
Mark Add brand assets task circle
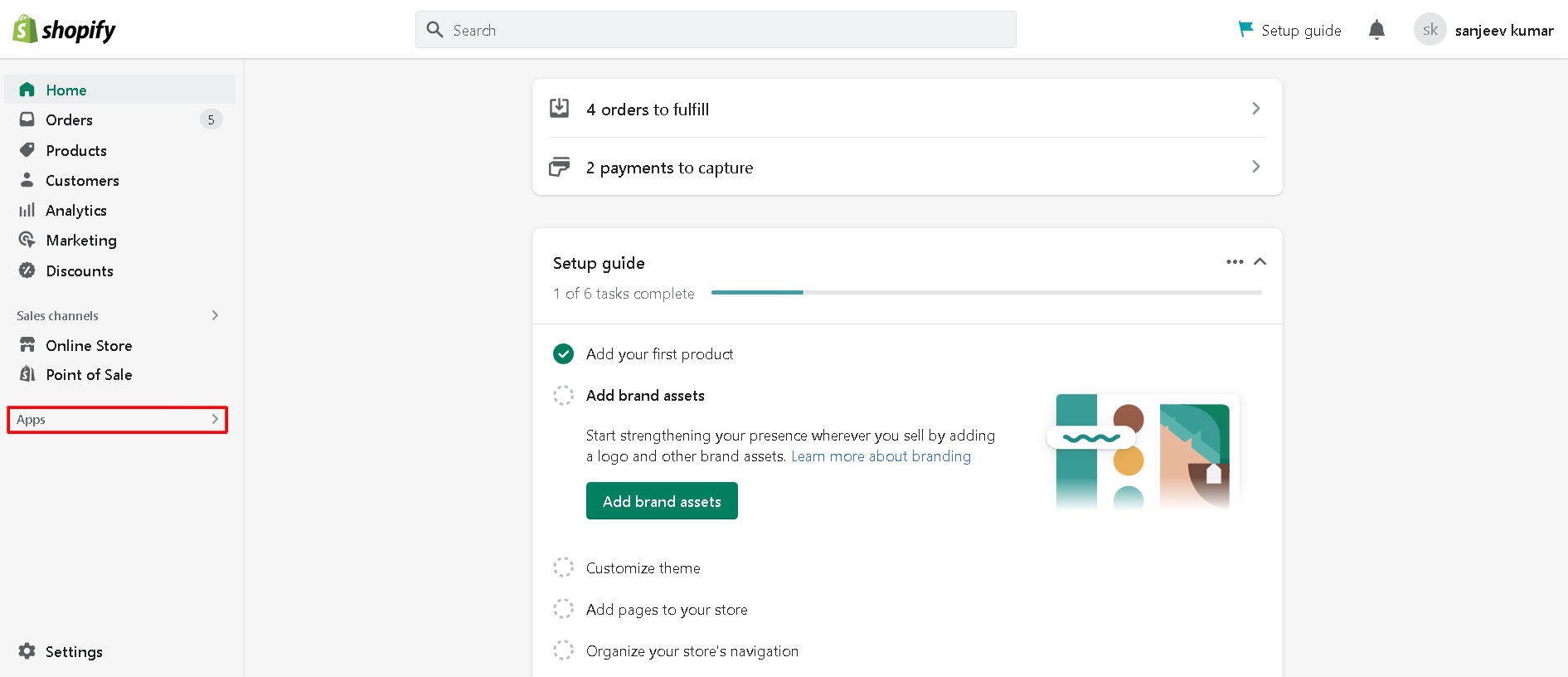[x=563, y=396]
